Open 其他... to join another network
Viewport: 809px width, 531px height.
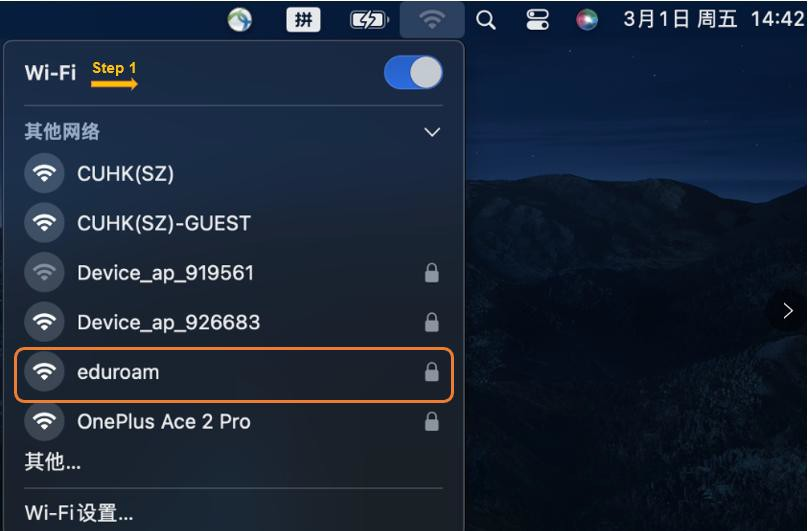[x=53, y=461]
